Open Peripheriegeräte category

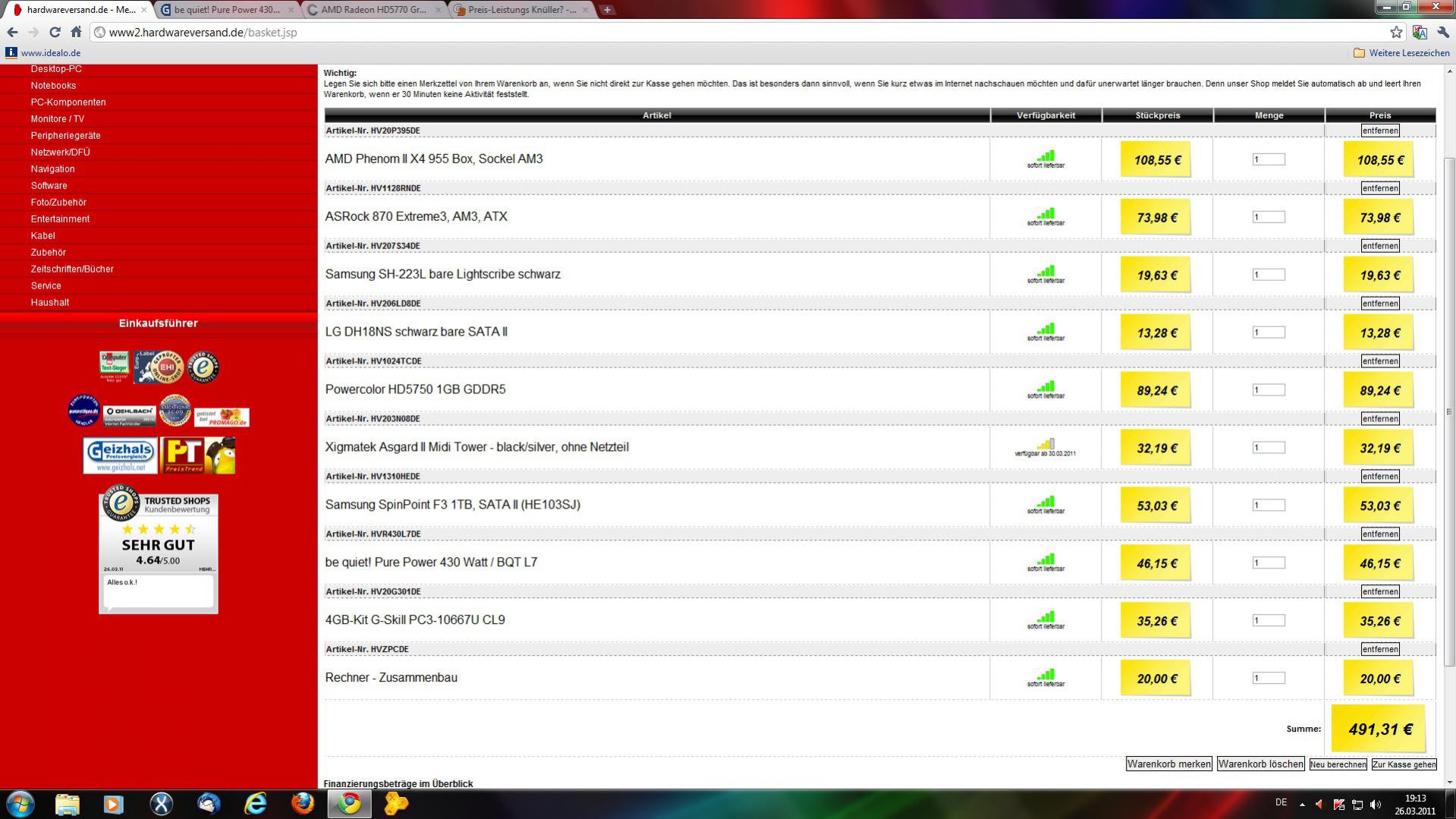point(65,136)
